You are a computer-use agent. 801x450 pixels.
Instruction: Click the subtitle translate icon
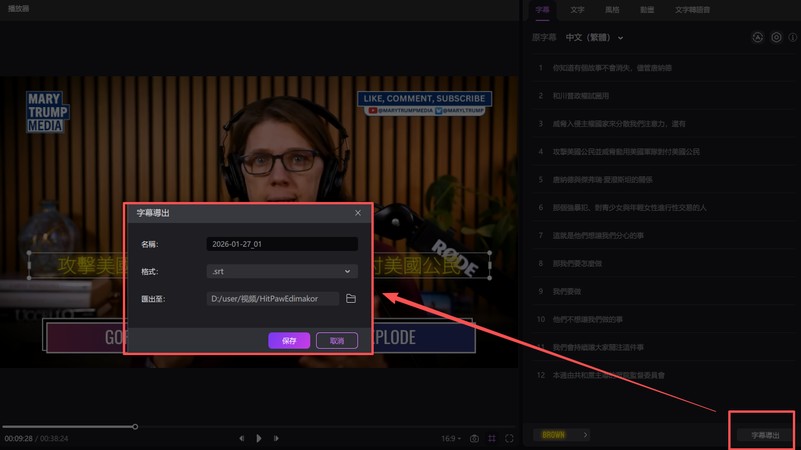[x=758, y=37]
